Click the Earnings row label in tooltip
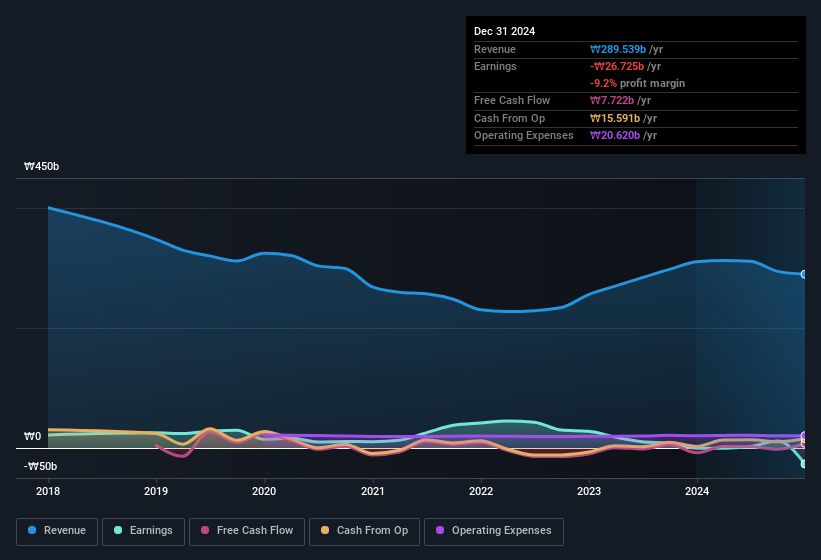 (x=495, y=66)
